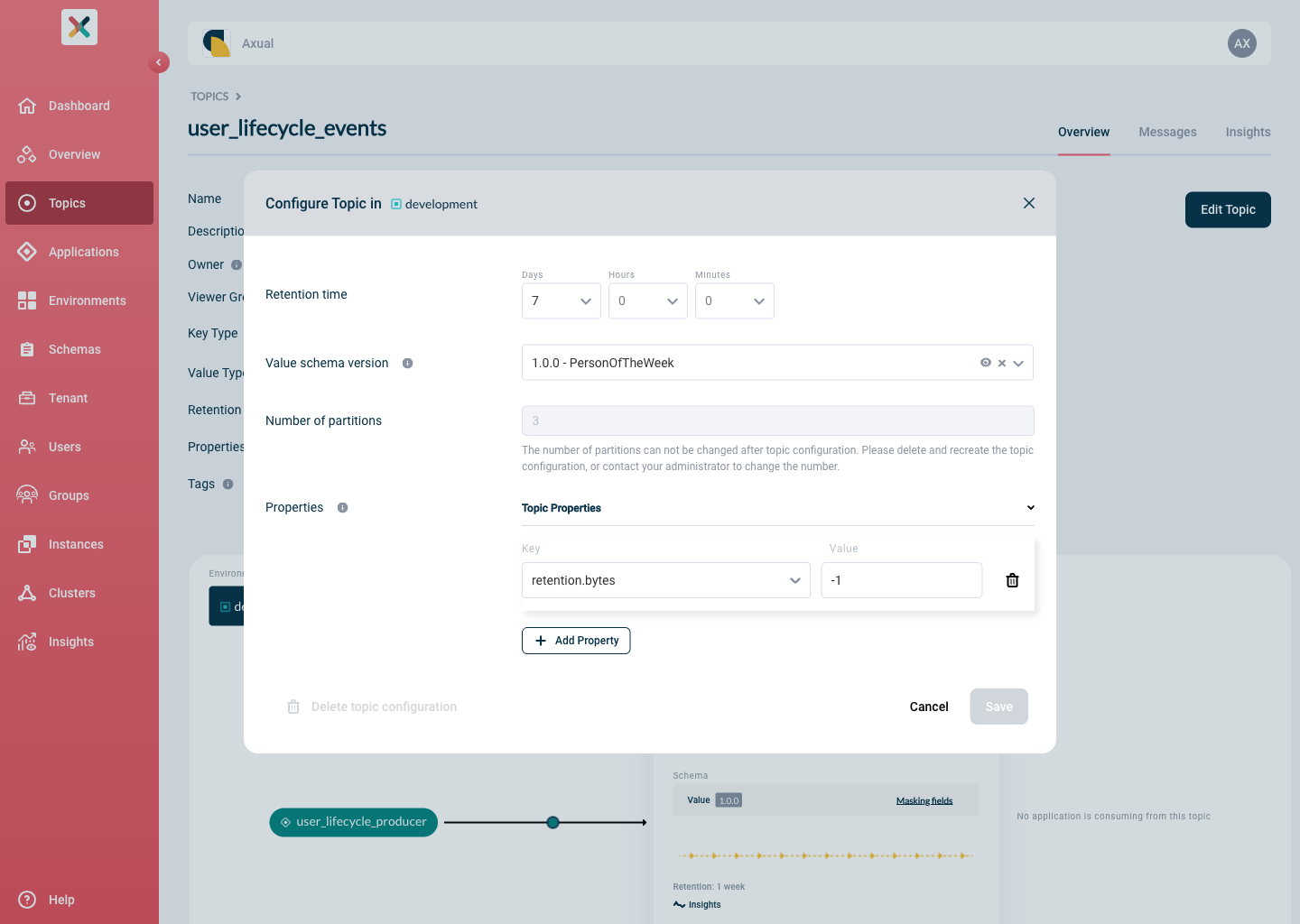Delete the retention.bytes property
This screenshot has width=1300, height=924.
pos(1012,580)
